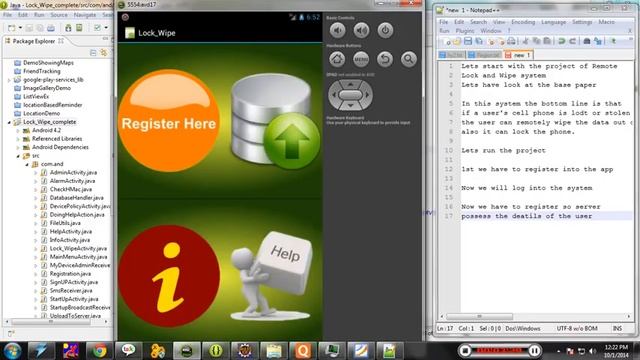Image resolution: width=640 pixels, height=360 pixels.
Task: Click Collapse All icon in Package Explorer
Action: pos(93,53)
